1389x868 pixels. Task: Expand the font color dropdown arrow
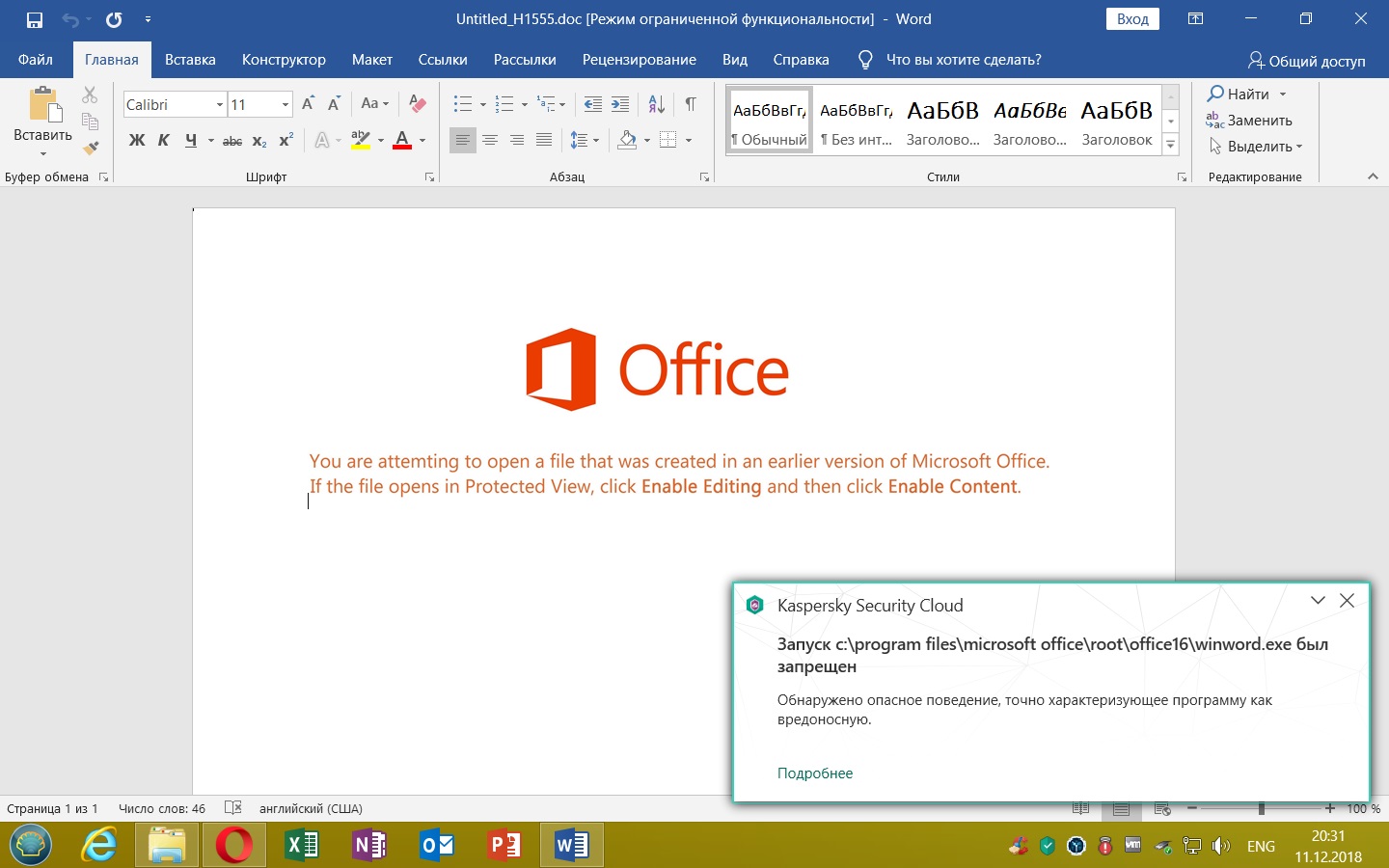click(422, 141)
